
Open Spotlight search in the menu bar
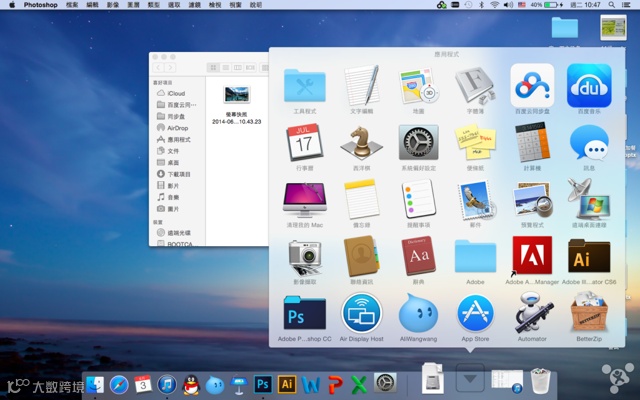[611, 5]
